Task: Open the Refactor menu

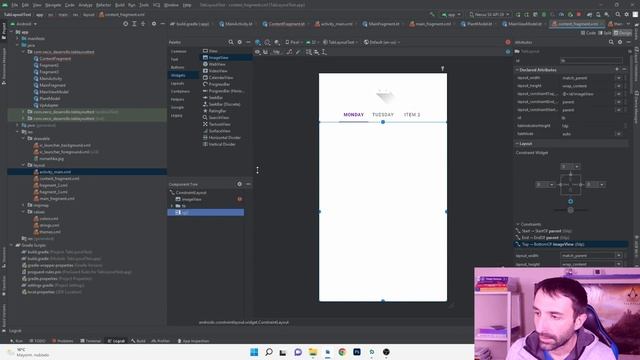Action: (x=103, y=5)
